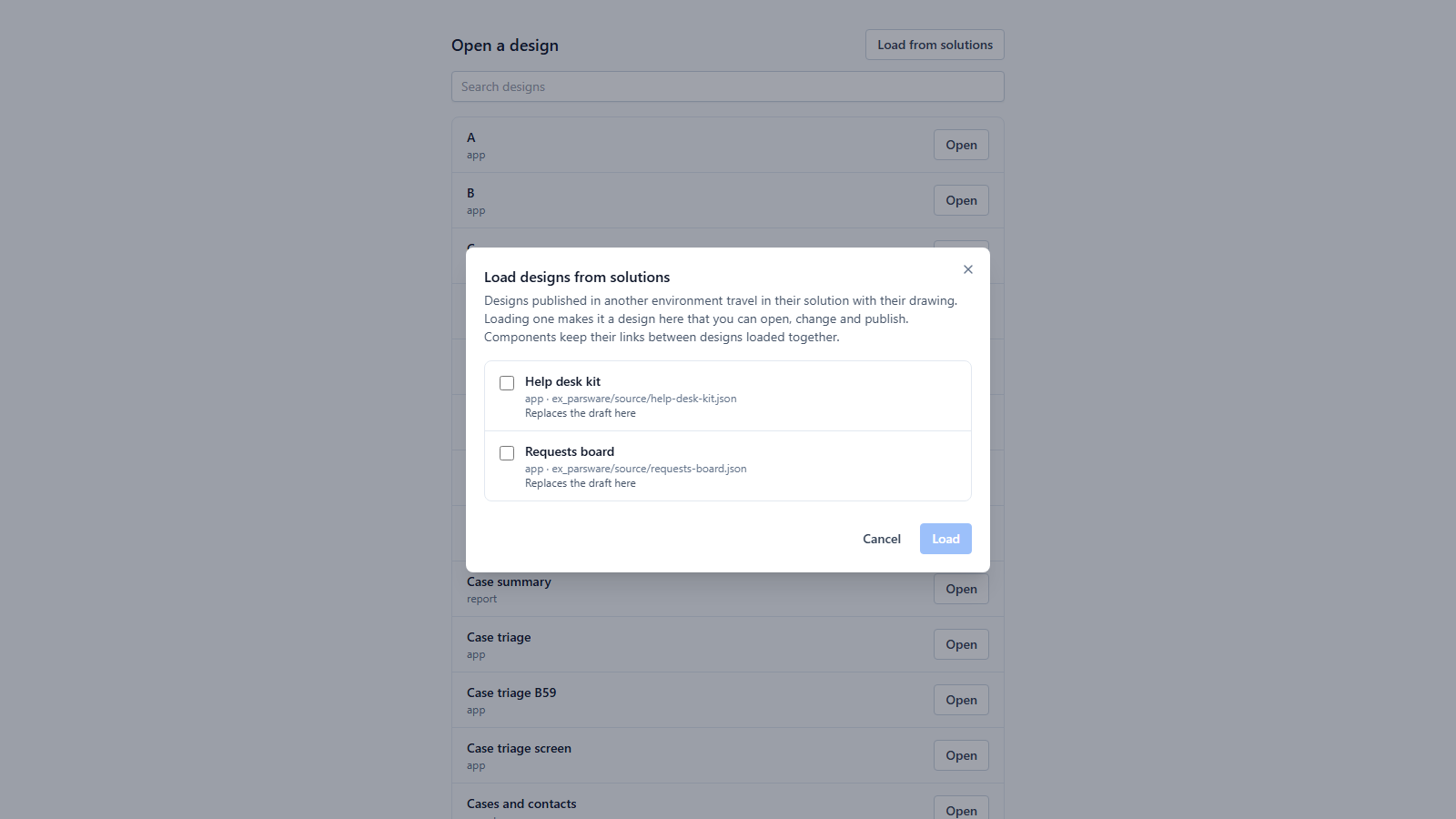Open the Case triage app
The width and height of the screenshot is (1456, 819).
pyautogui.click(x=961, y=644)
